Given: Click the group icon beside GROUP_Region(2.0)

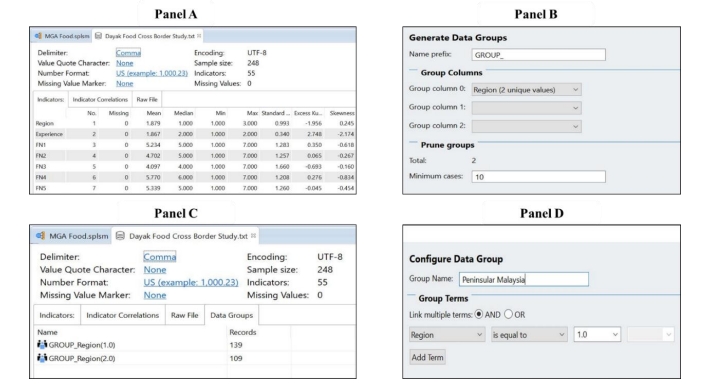Looking at the screenshot, I should click(42, 358).
